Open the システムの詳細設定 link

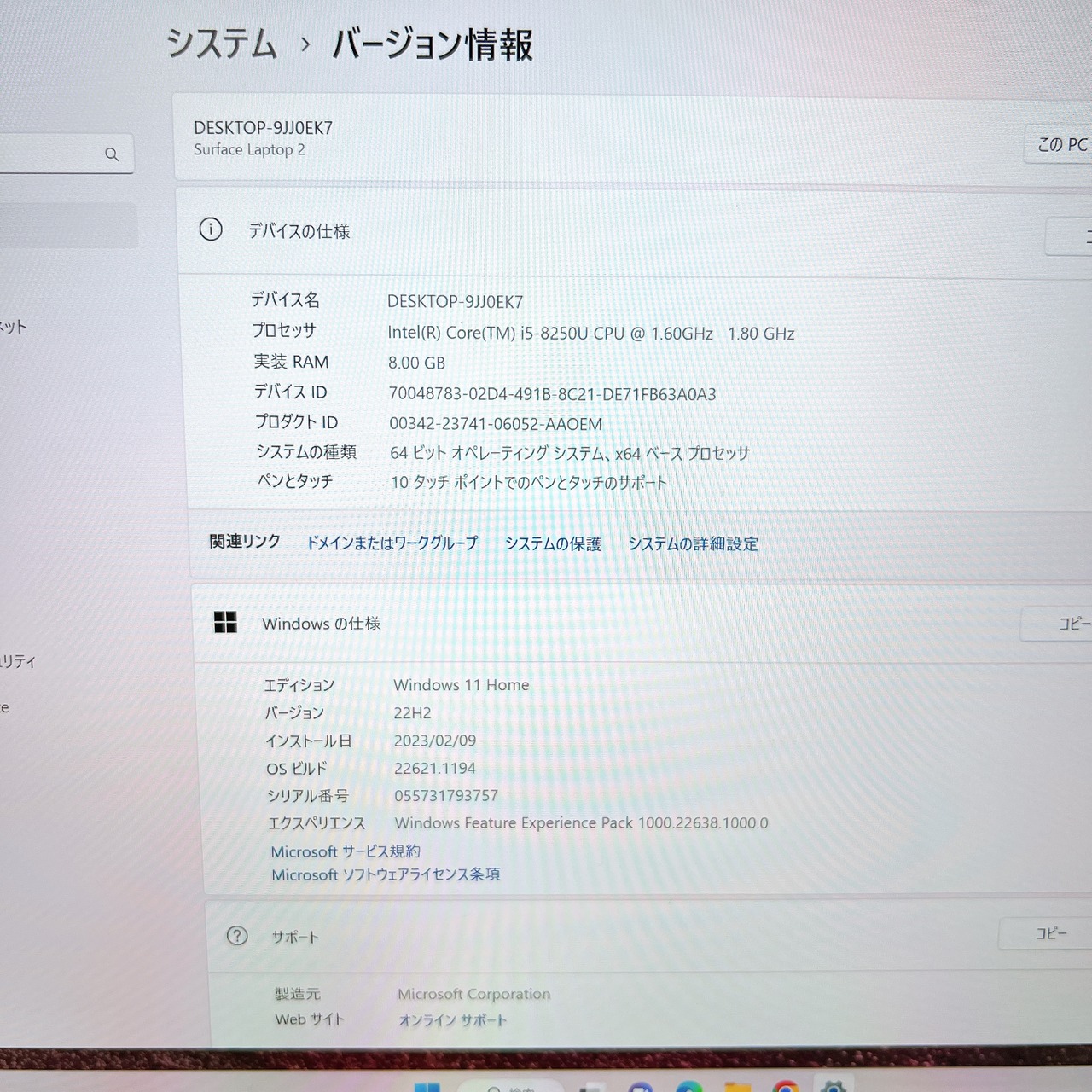coord(693,543)
